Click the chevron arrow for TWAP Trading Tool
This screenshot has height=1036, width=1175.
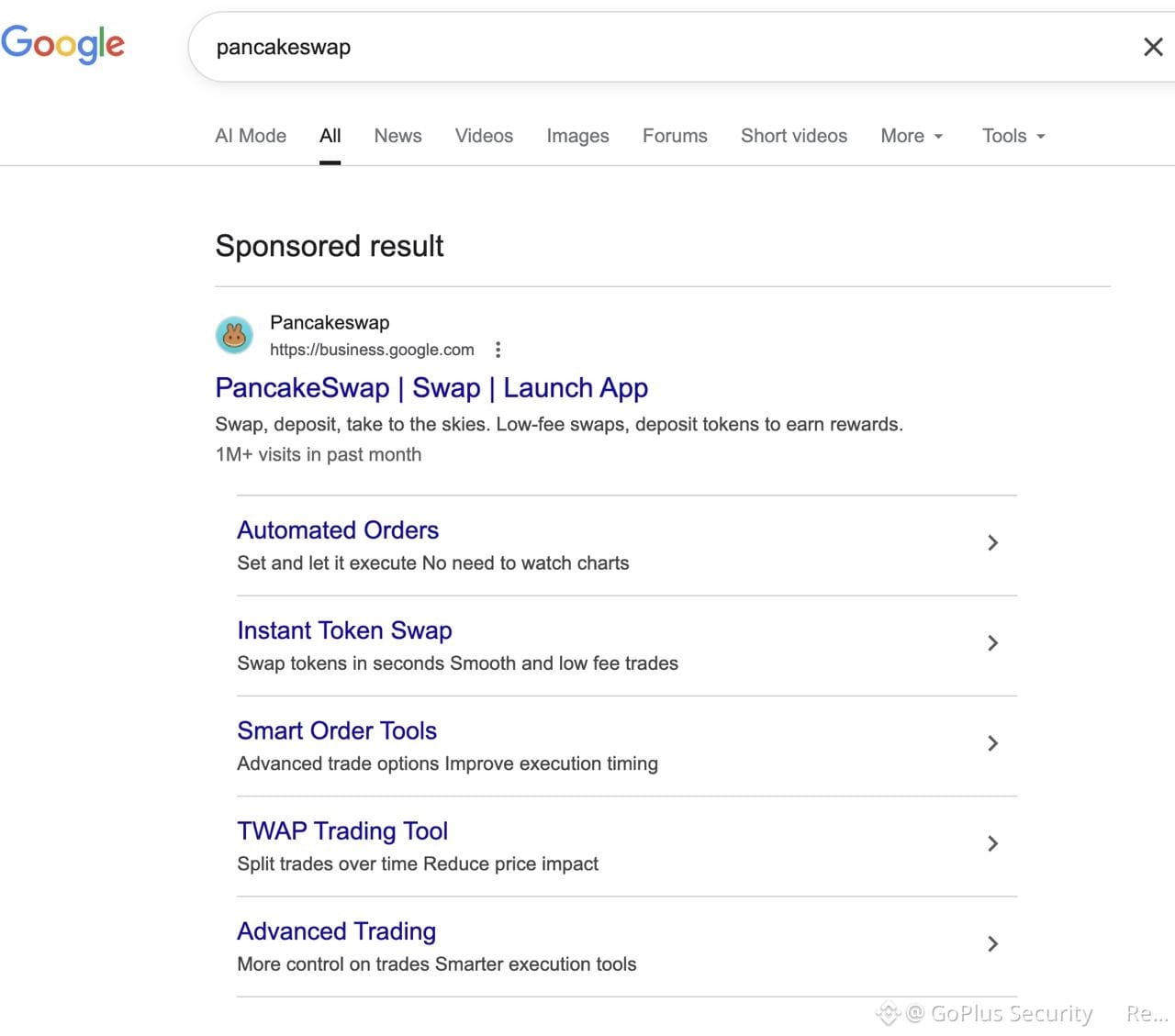(x=992, y=843)
